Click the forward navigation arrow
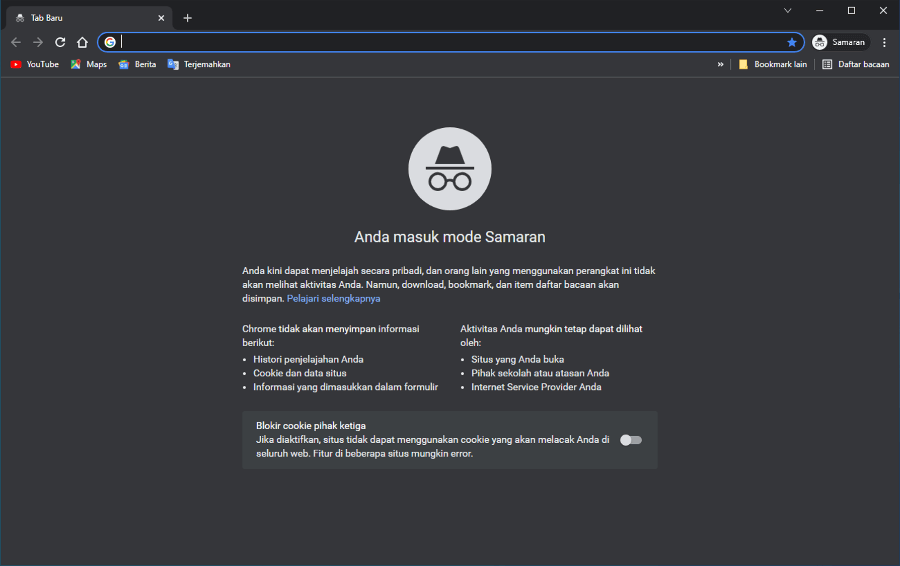This screenshot has height=566, width=900. (38, 42)
